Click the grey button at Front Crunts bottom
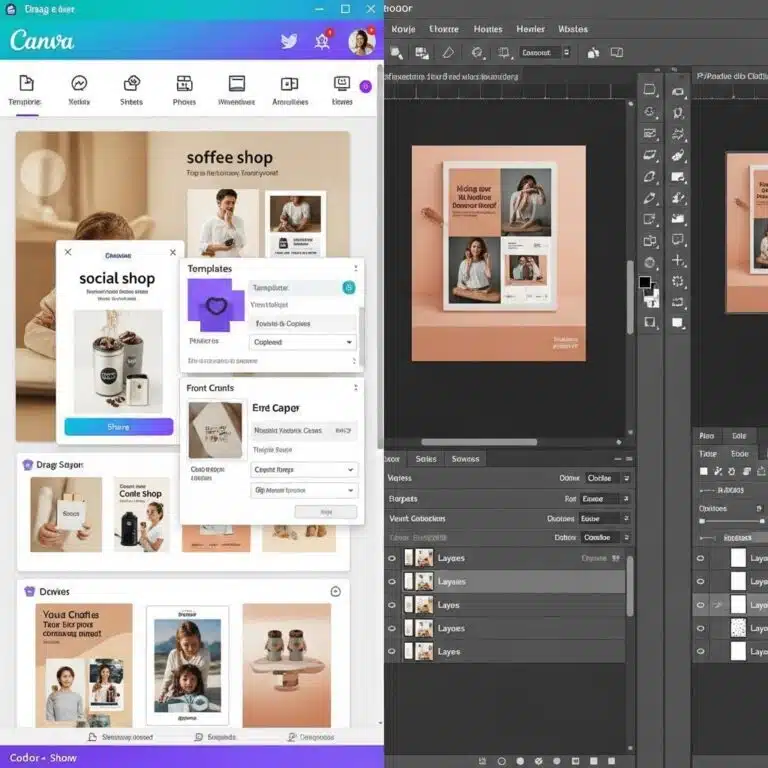The height and width of the screenshot is (768, 768). click(x=326, y=512)
